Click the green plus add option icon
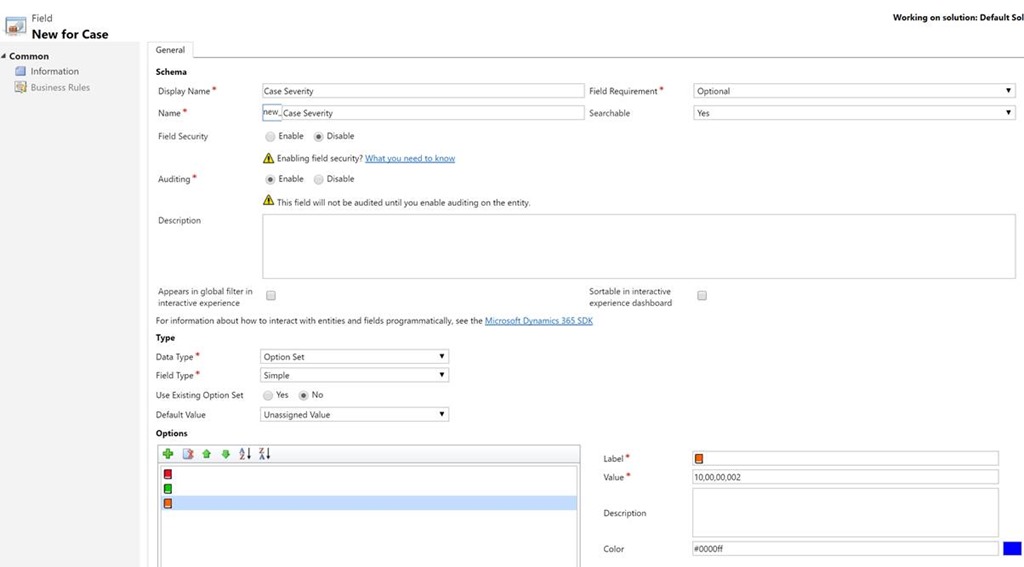 click(168, 454)
